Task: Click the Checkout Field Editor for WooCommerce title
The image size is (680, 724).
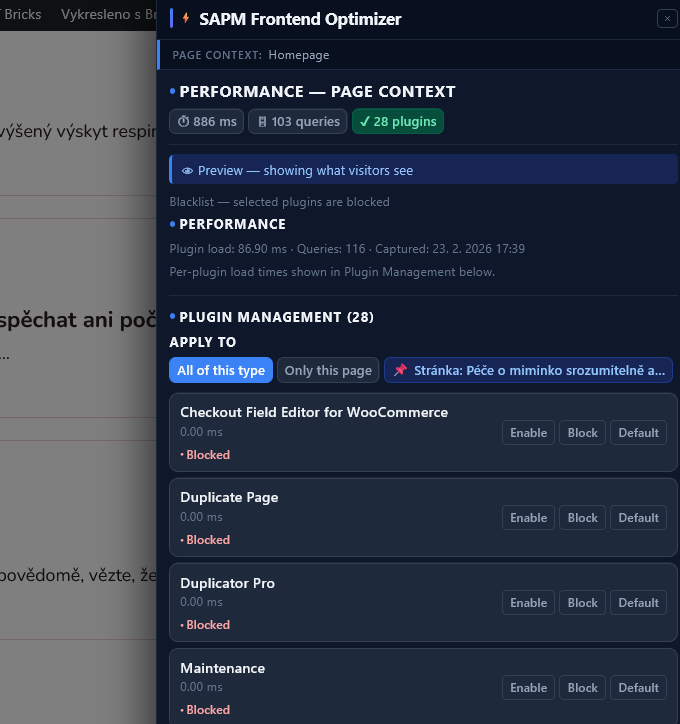Action: 314,412
